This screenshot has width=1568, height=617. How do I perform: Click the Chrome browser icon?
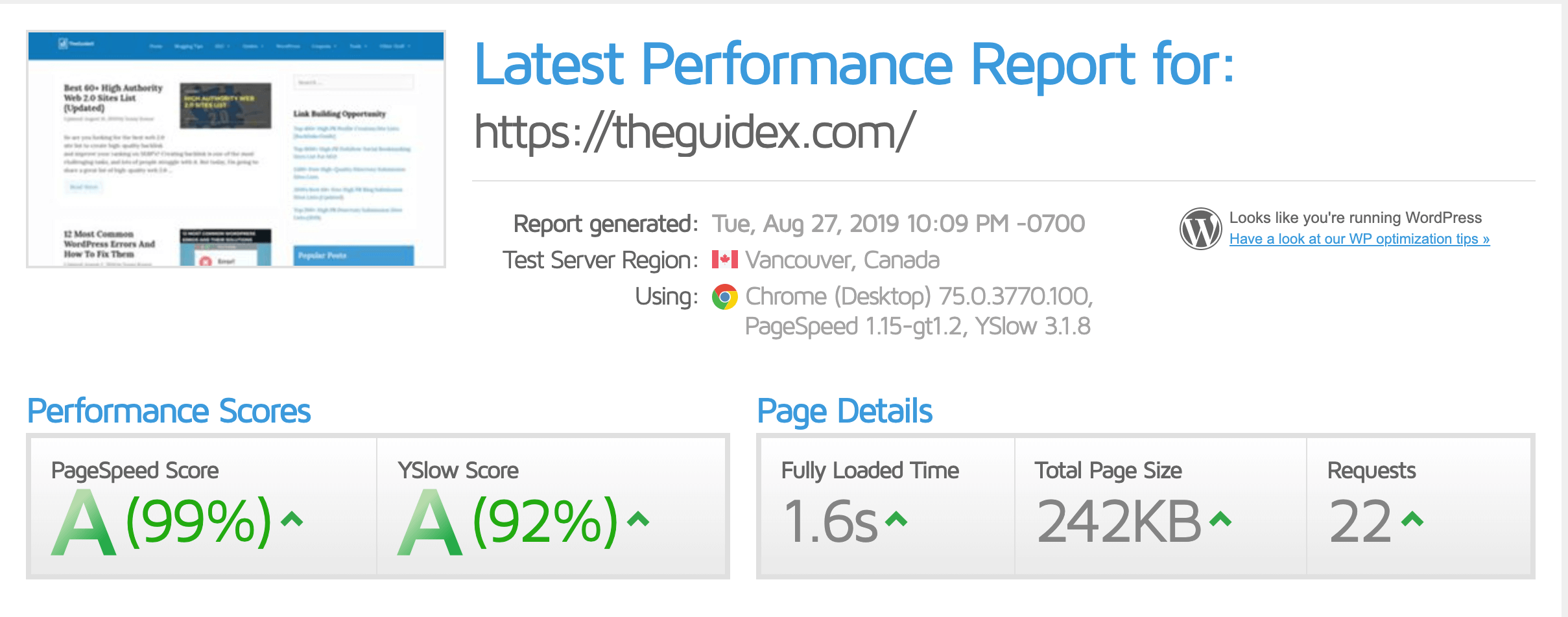725,297
